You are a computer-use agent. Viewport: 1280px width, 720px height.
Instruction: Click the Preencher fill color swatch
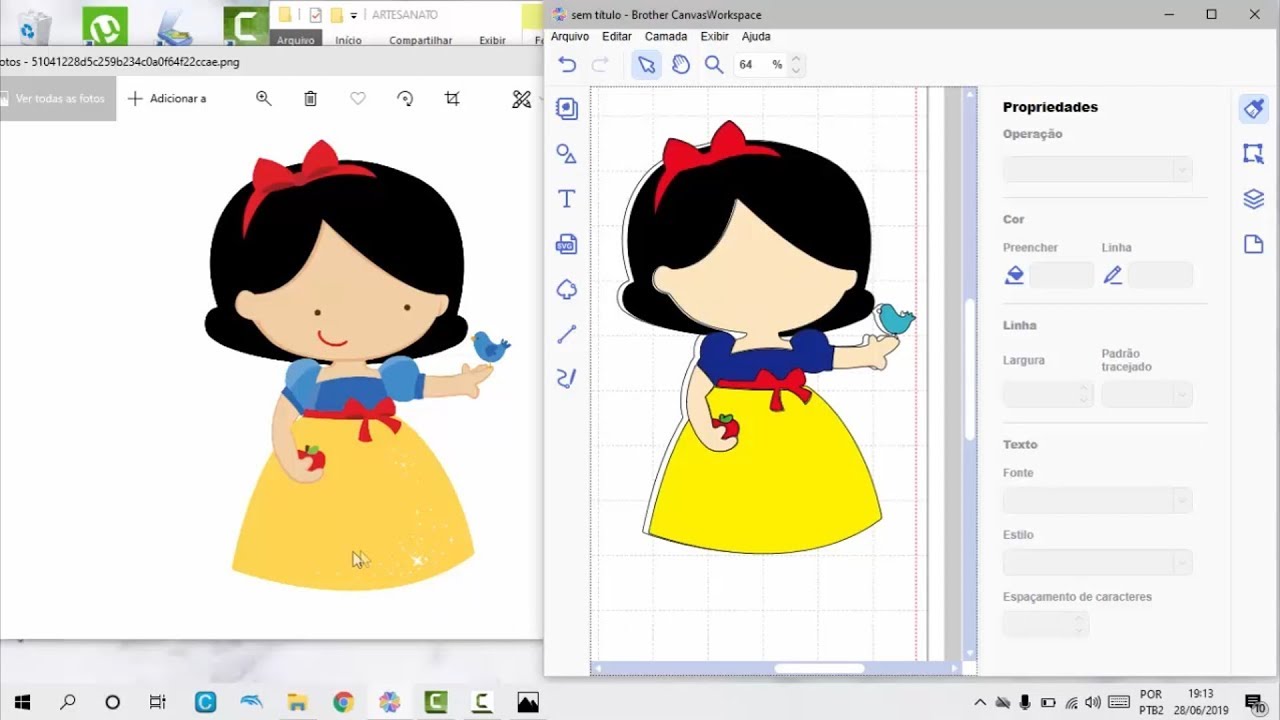click(1061, 275)
